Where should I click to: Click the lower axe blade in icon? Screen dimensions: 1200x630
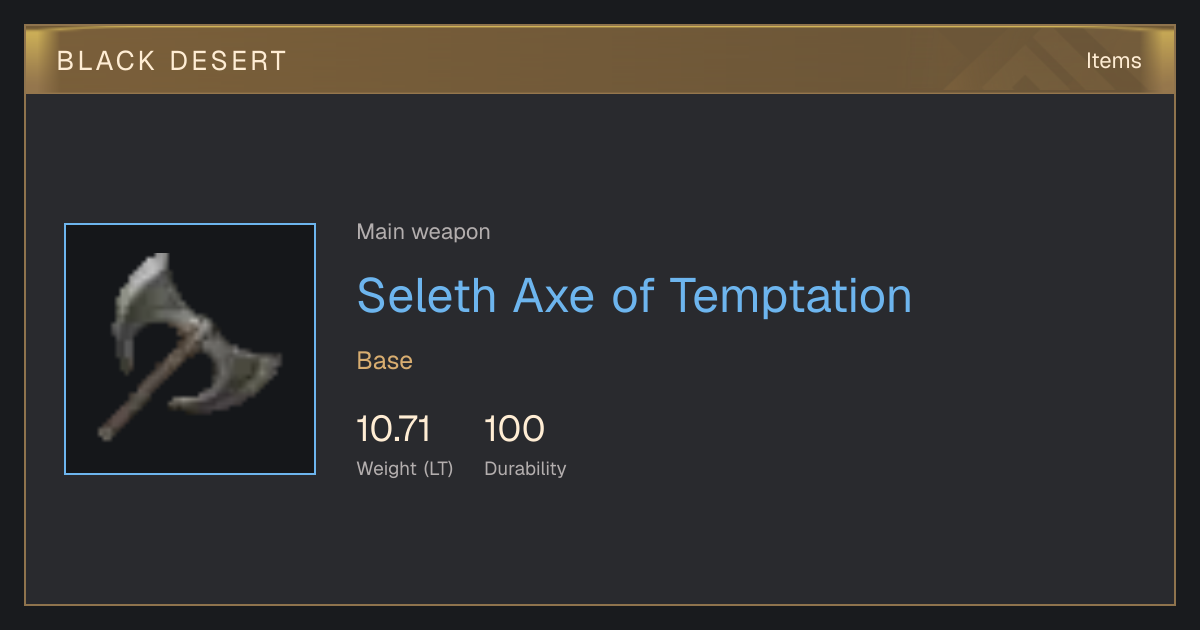tap(230, 381)
